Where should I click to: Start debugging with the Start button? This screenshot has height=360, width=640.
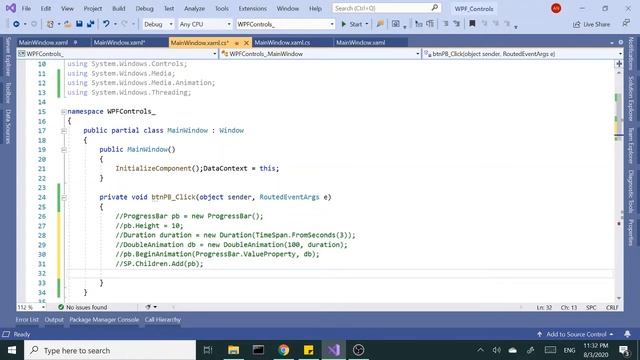click(x=351, y=24)
